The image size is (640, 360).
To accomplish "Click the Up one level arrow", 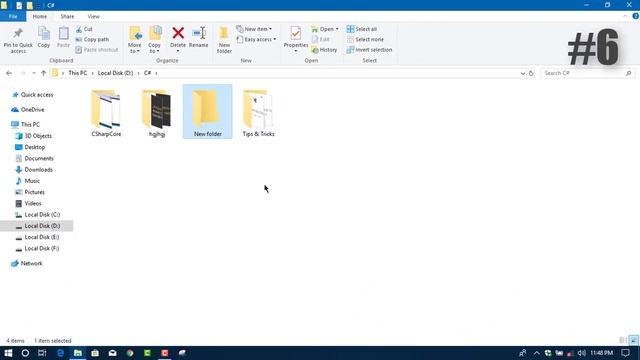I will pyautogui.click(x=43, y=73).
